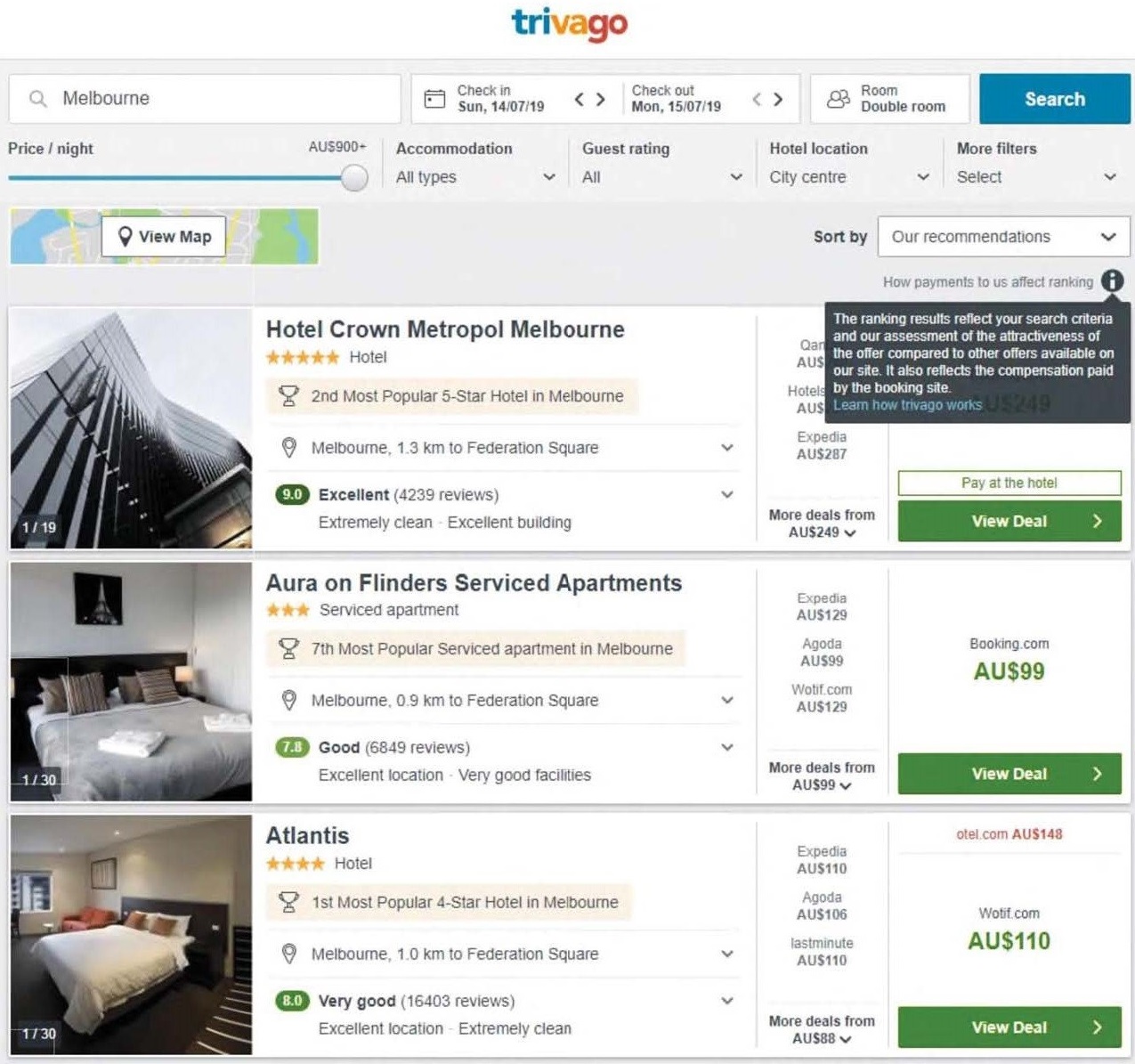Click the Melbourne destination search field
Viewport: 1135px width, 1064px height.
click(x=205, y=99)
